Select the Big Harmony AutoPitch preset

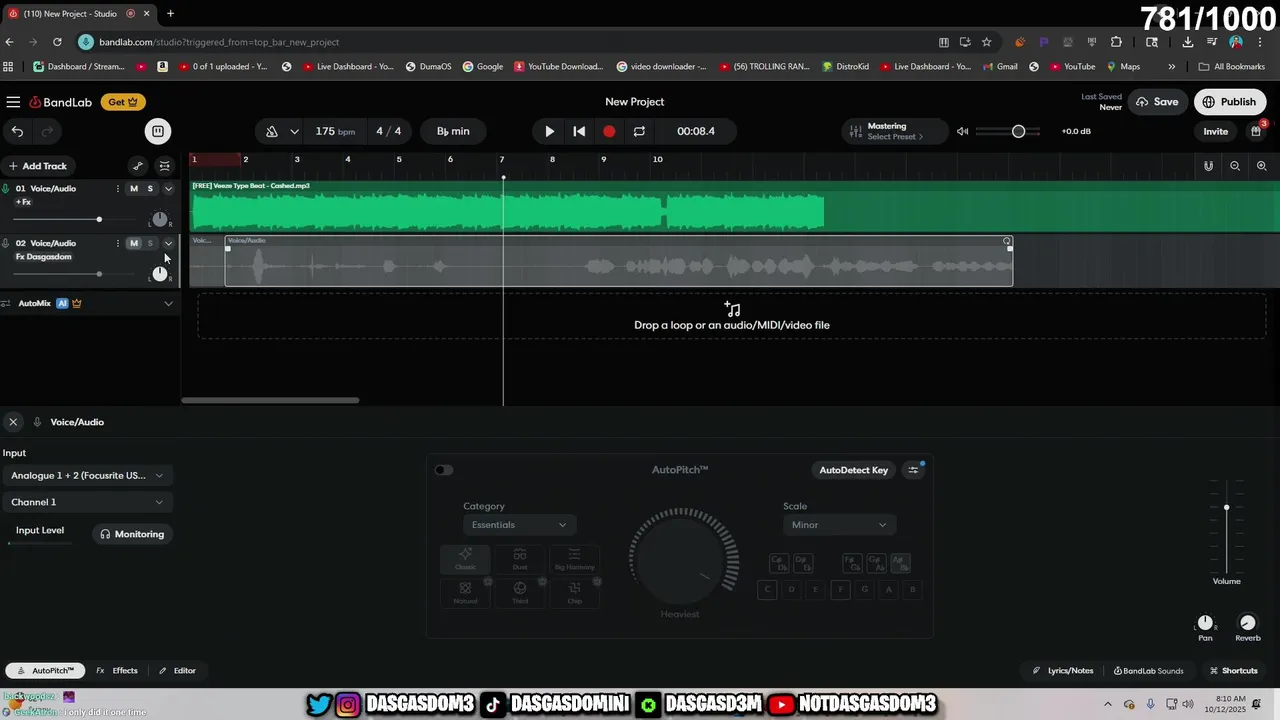574,559
